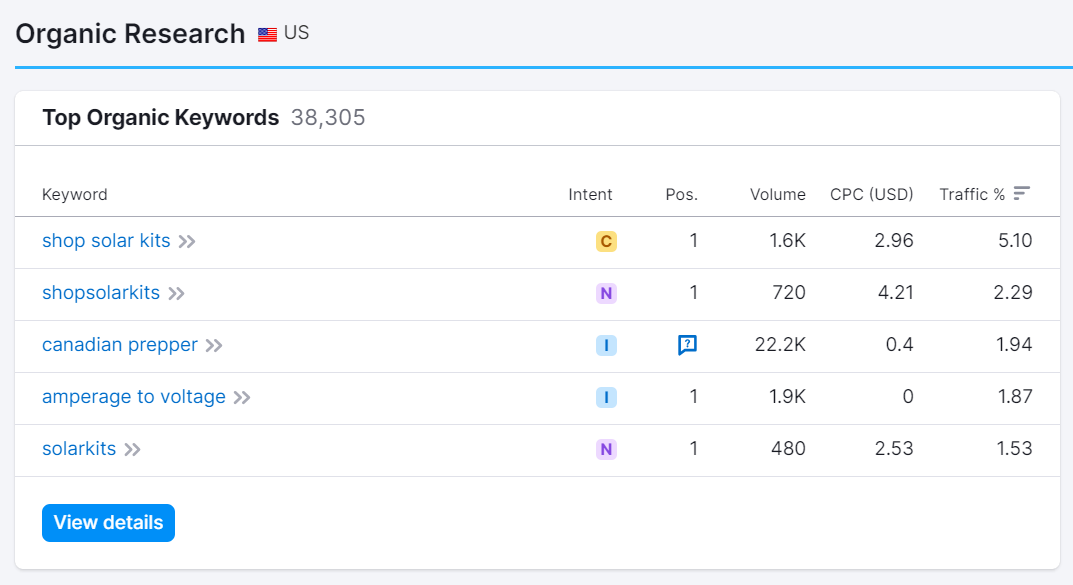Viewport: 1073px width, 585px height.
Task: Open the shop solar kits keyword link
Action: coord(106,241)
